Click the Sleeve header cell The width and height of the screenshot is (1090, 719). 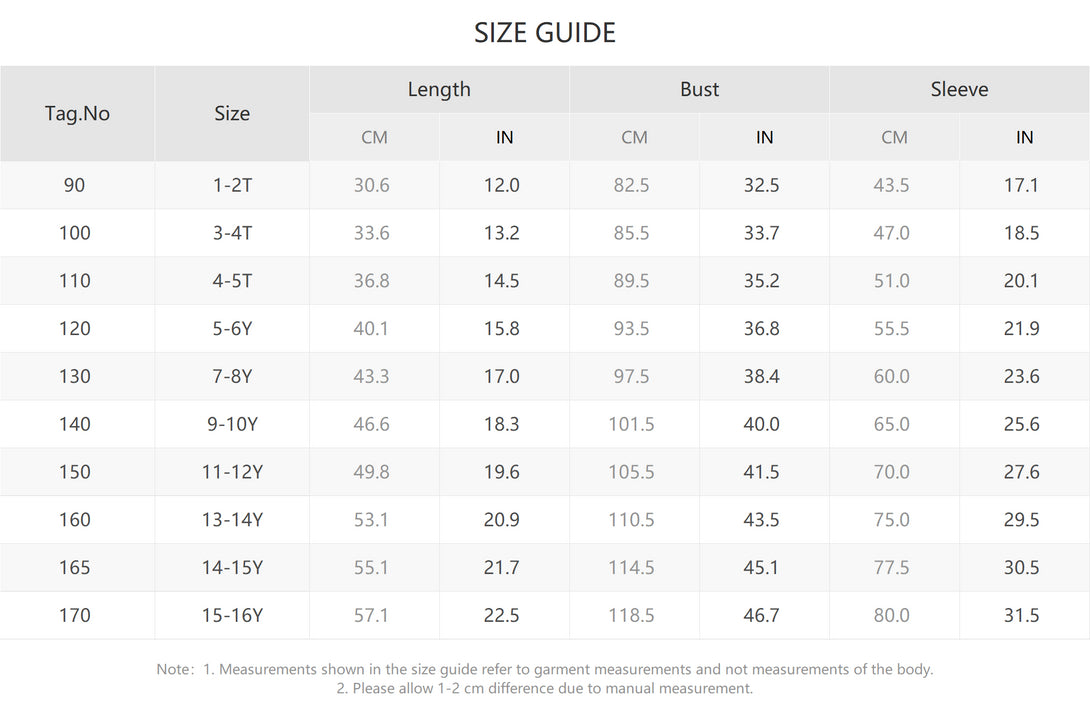coord(959,89)
